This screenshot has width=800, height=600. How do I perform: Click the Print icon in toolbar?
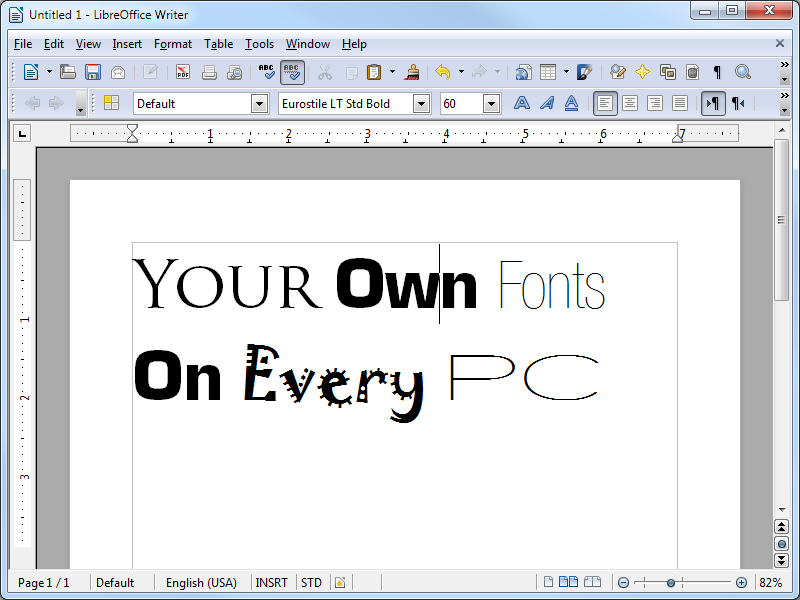coord(209,72)
